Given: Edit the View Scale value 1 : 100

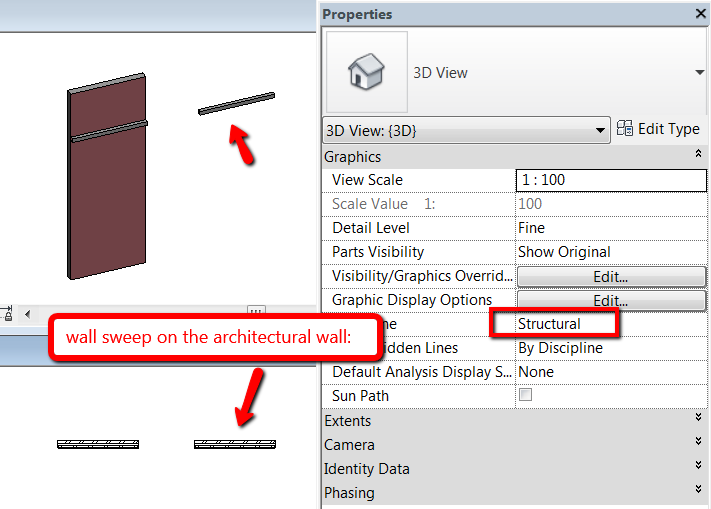Looking at the screenshot, I should (611, 180).
